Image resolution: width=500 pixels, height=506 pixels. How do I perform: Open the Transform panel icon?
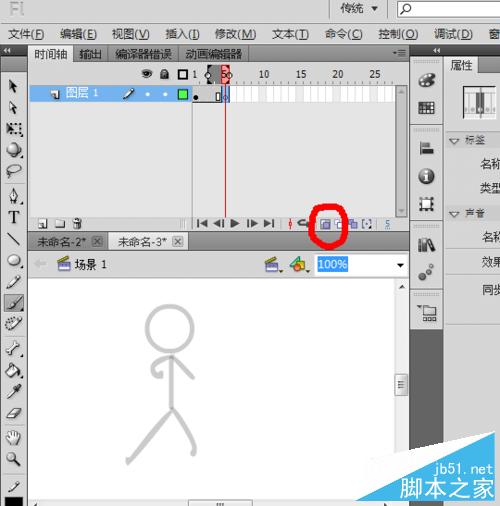(426, 204)
